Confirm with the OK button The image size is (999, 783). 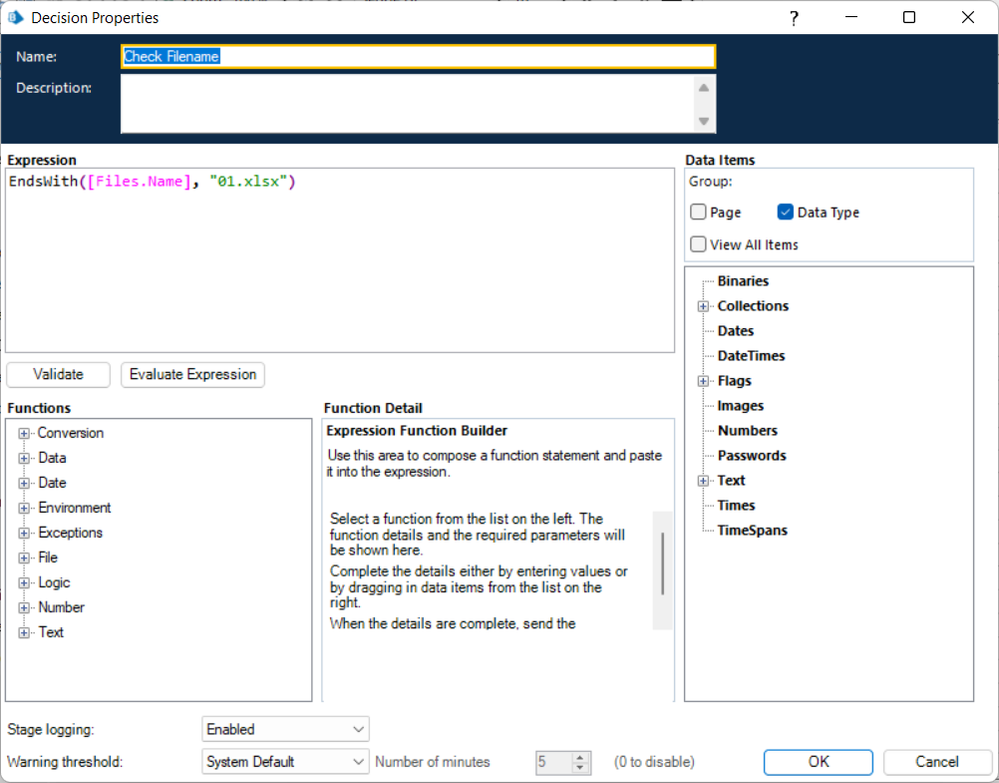[818, 762]
